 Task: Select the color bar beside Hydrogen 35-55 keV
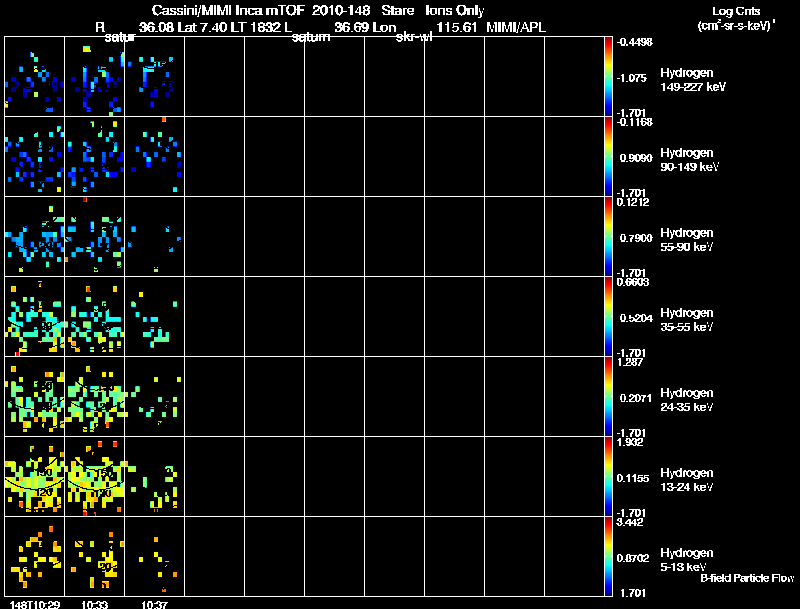(608, 317)
